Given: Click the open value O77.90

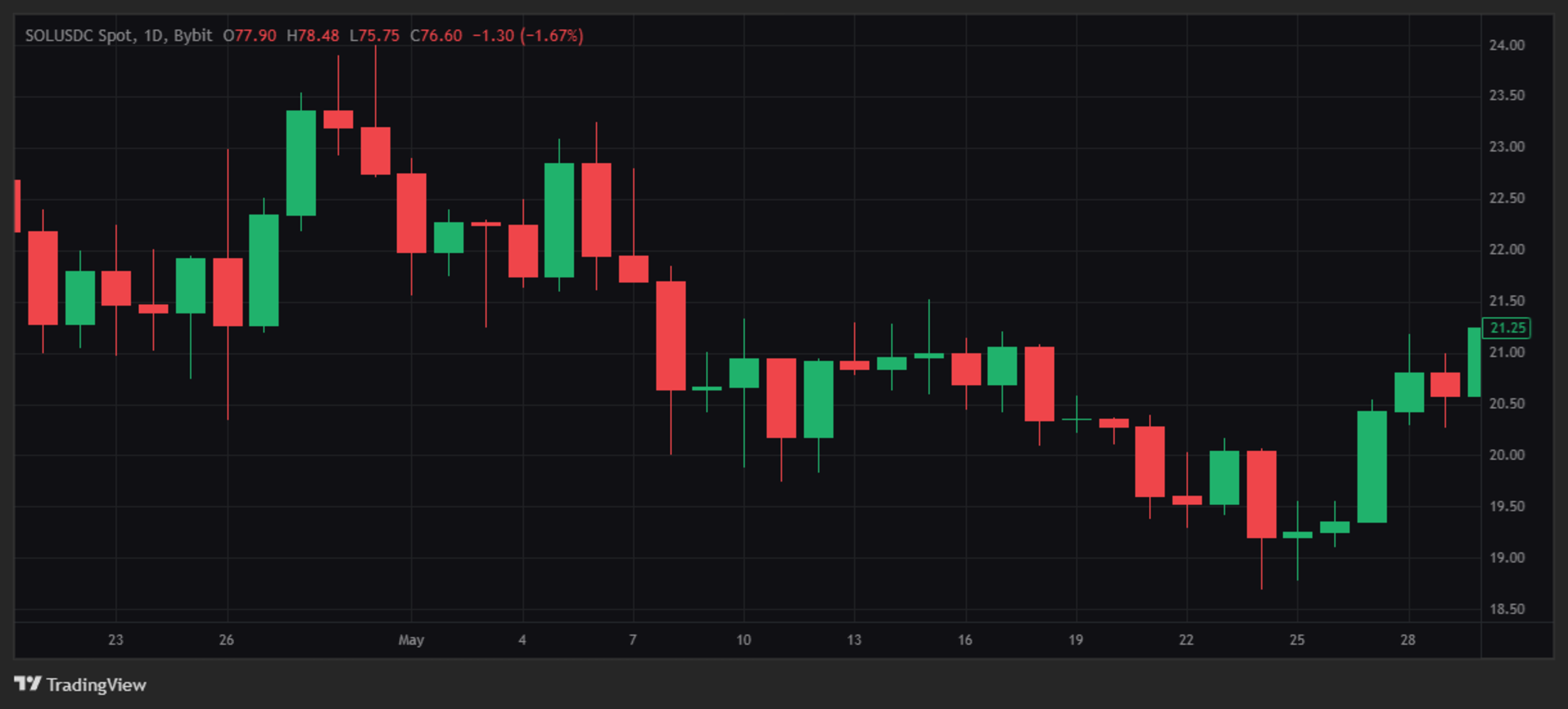Looking at the screenshot, I should 250,35.
